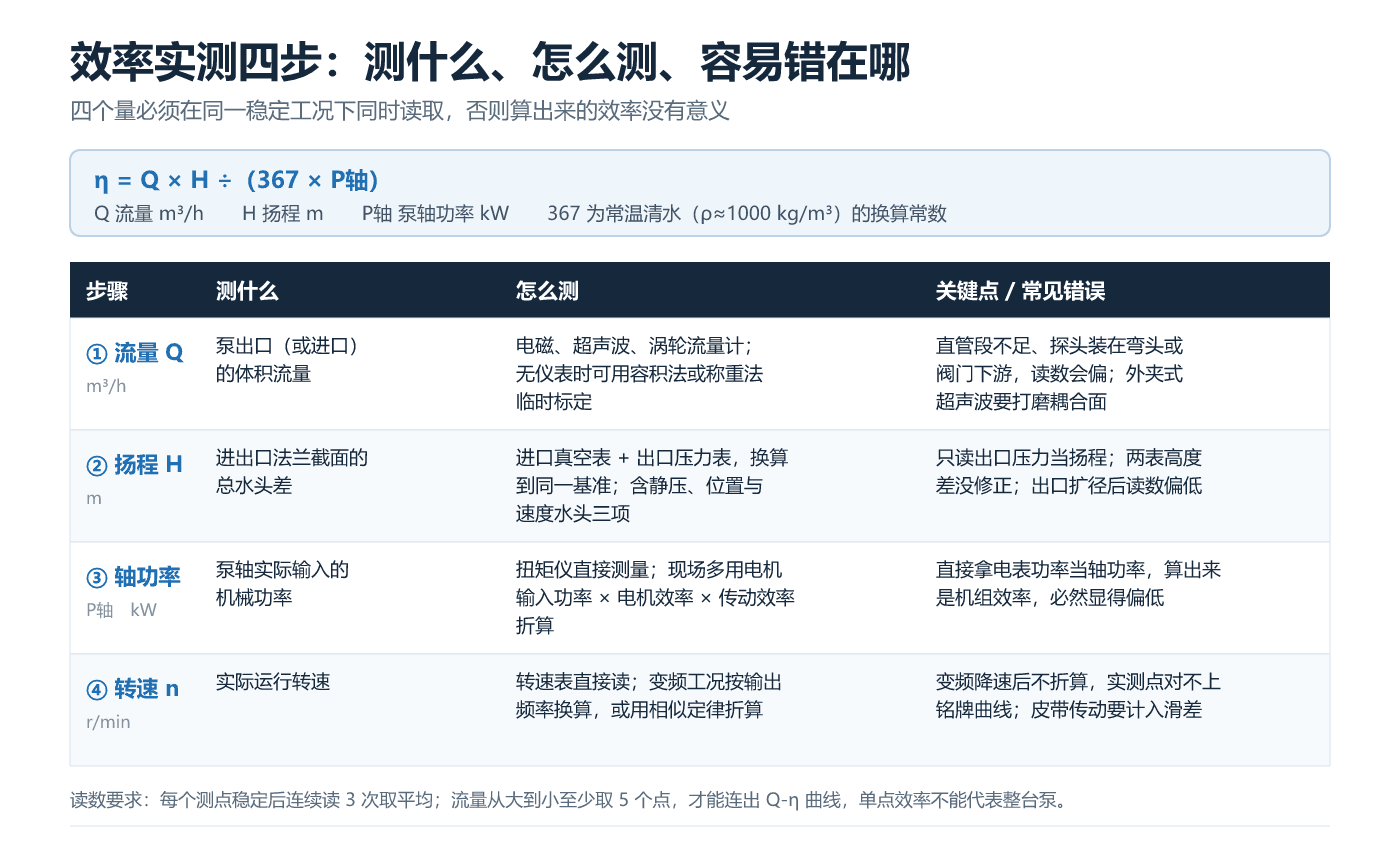Select the footer note starting "读数要求"

coord(569,800)
